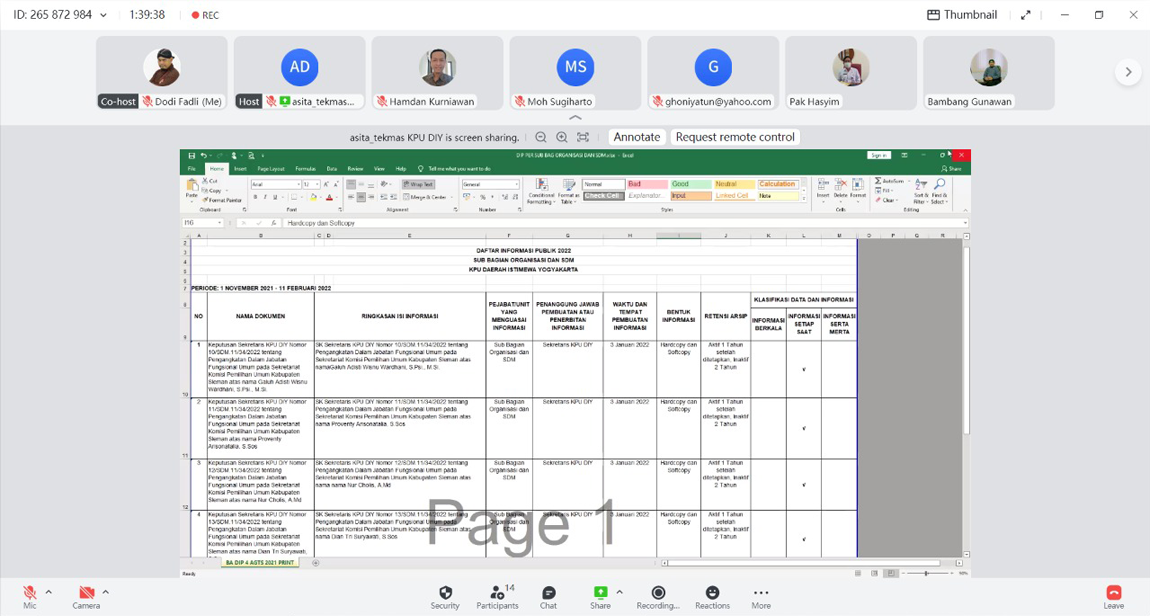Expand the video options arrow next to Camera
Image resolution: width=1150 pixels, height=616 pixels.
click(106, 592)
